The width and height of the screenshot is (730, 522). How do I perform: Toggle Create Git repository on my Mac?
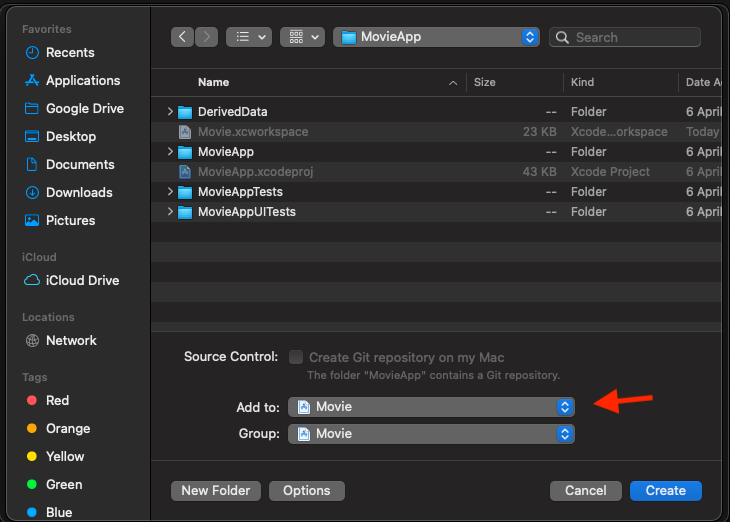click(296, 357)
